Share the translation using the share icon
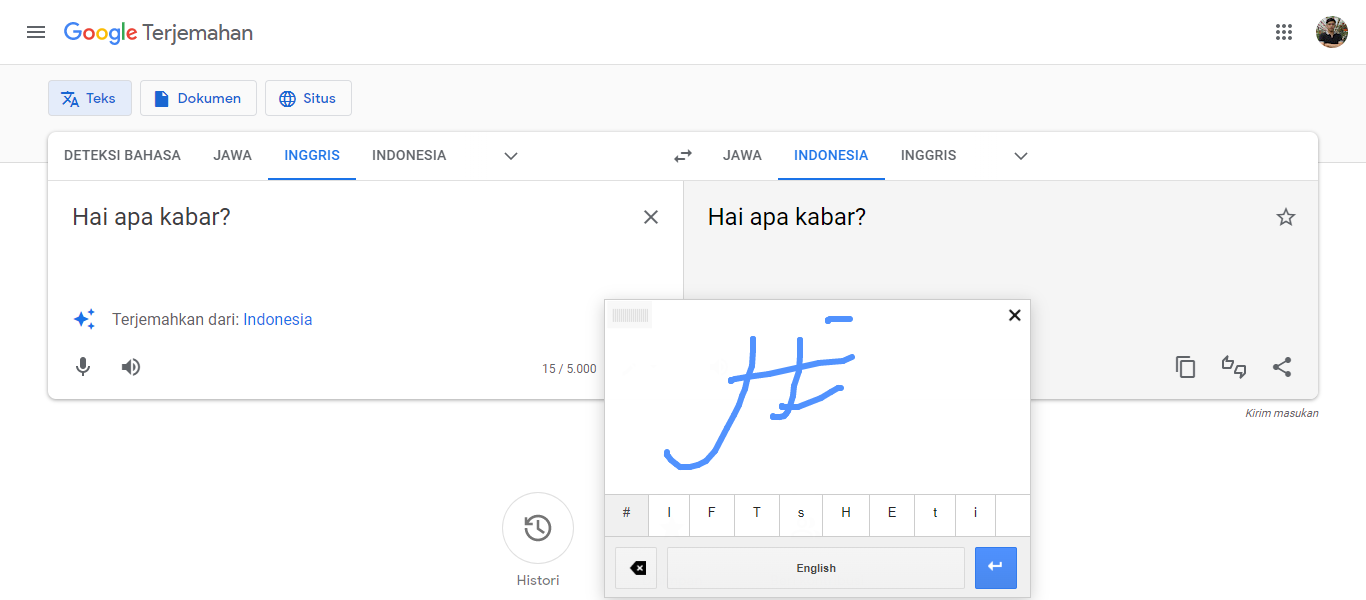 click(x=1282, y=367)
